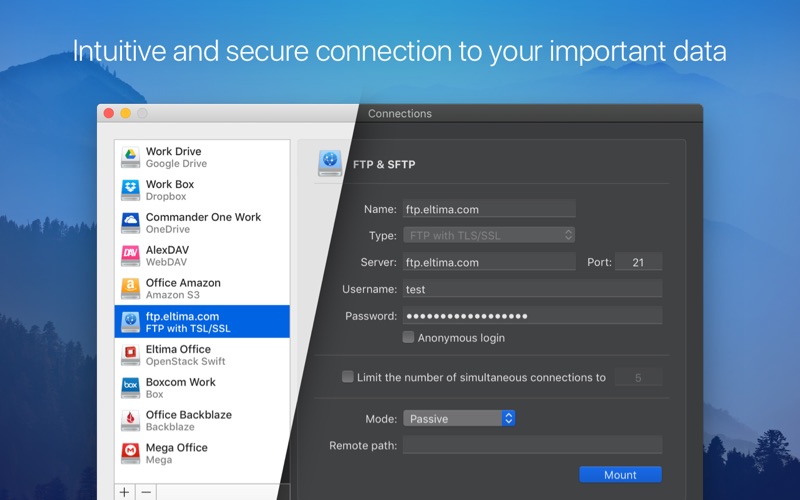Select the Work Drive connection name
The image size is (800, 500).
coord(173,151)
